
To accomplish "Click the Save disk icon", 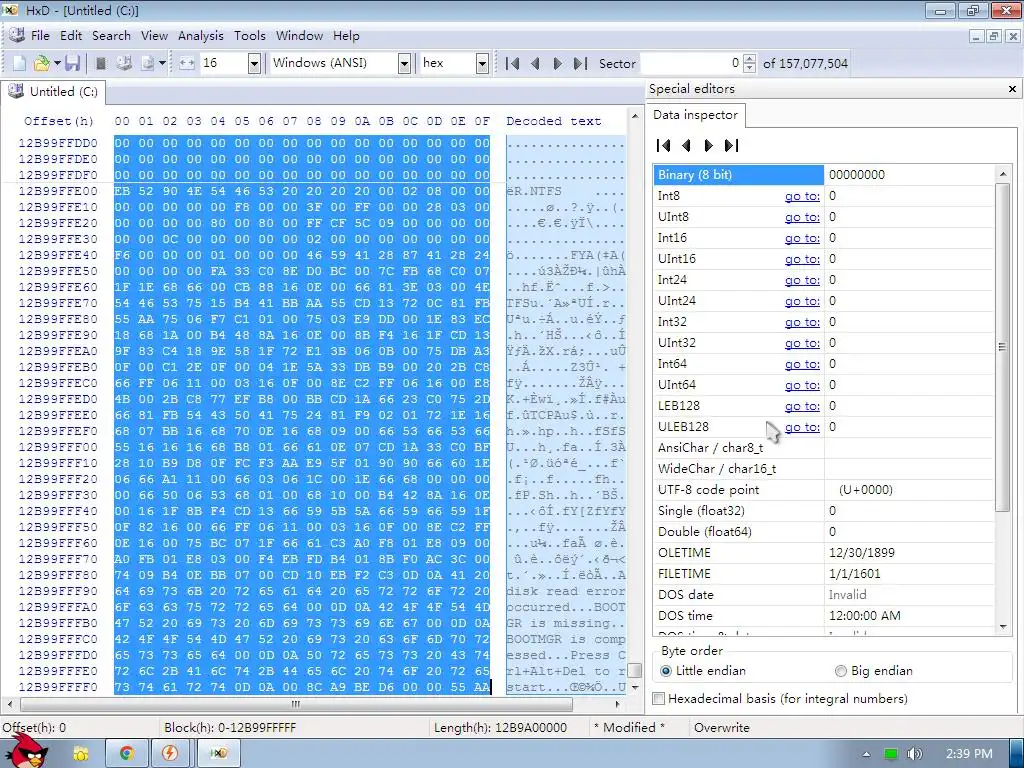I will pos(72,63).
